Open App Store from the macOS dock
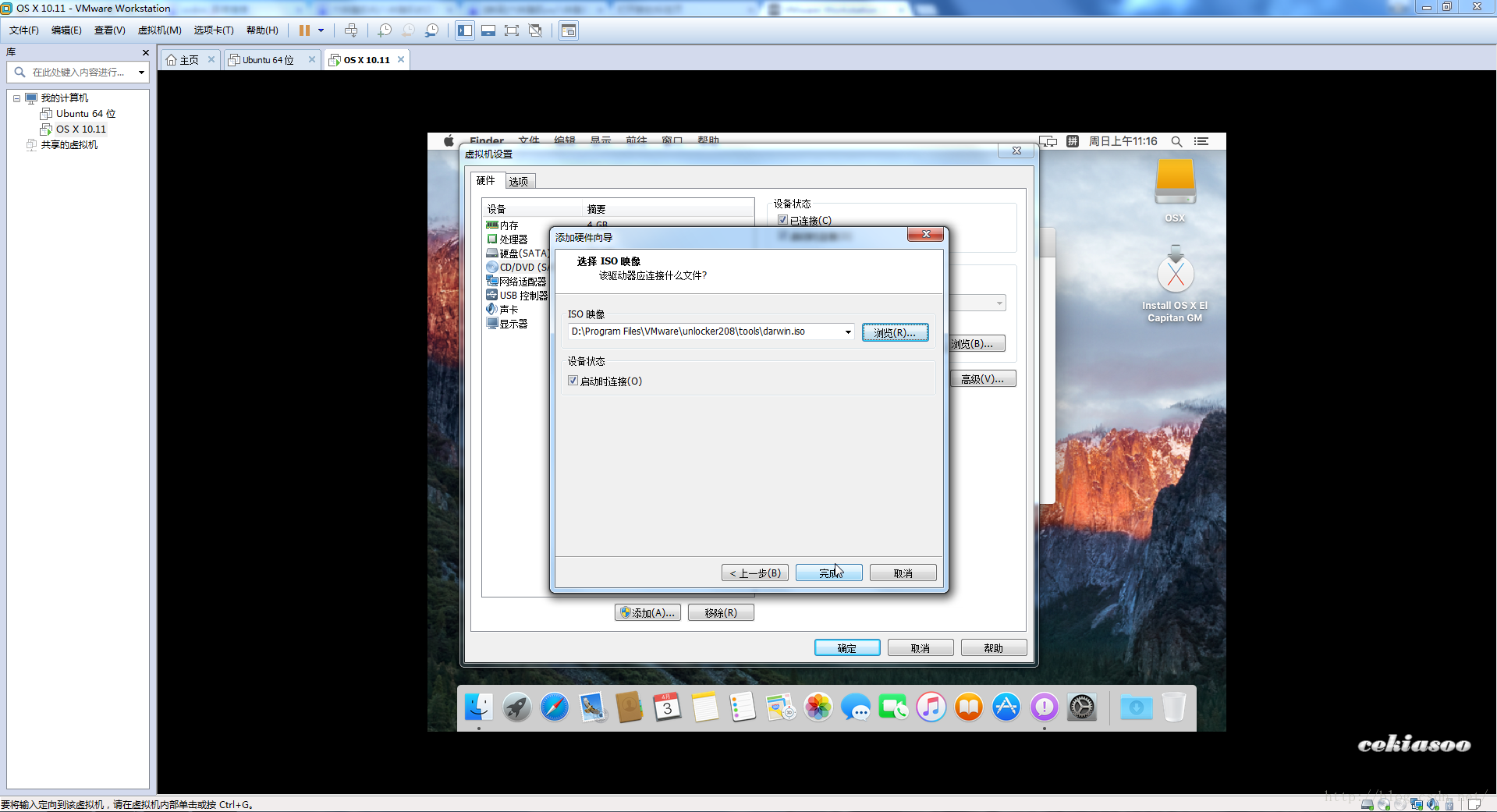 pyautogui.click(x=1006, y=707)
